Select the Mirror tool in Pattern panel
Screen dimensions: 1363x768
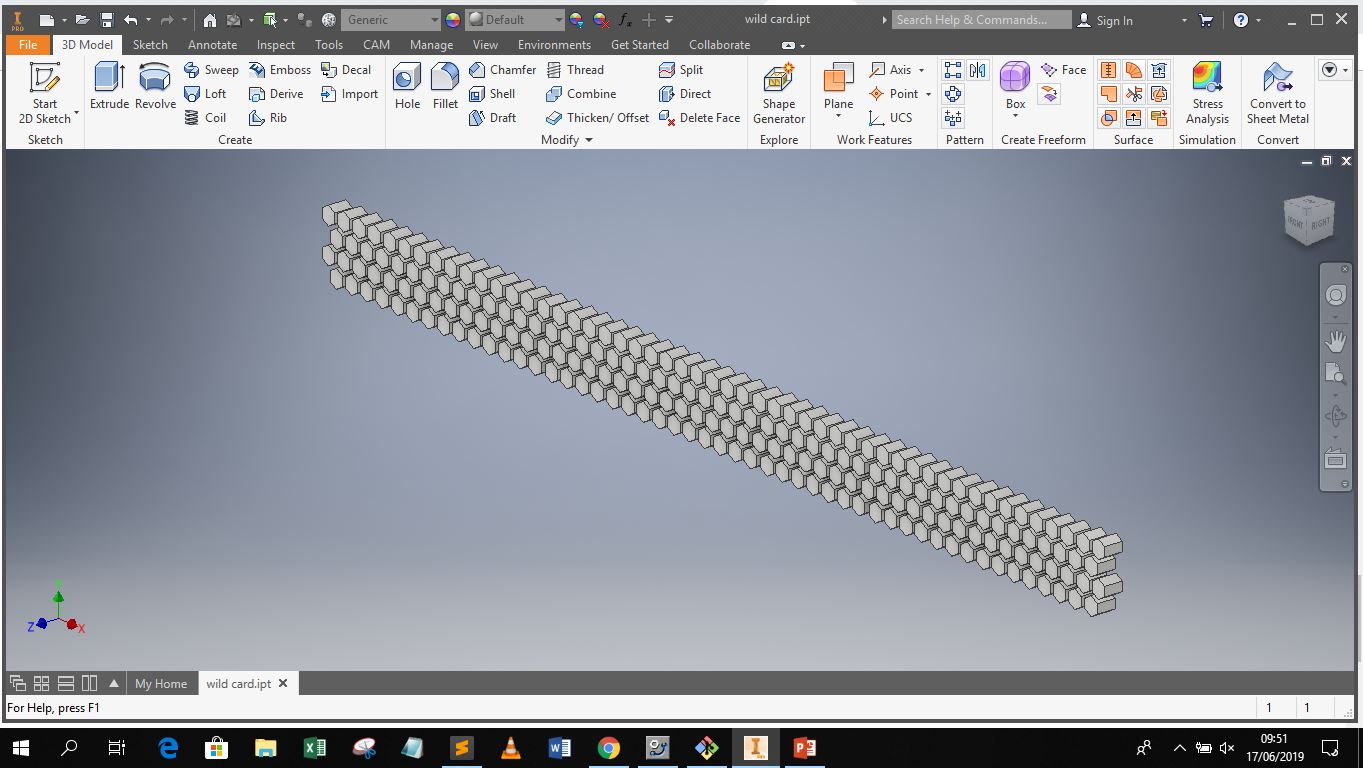point(977,70)
